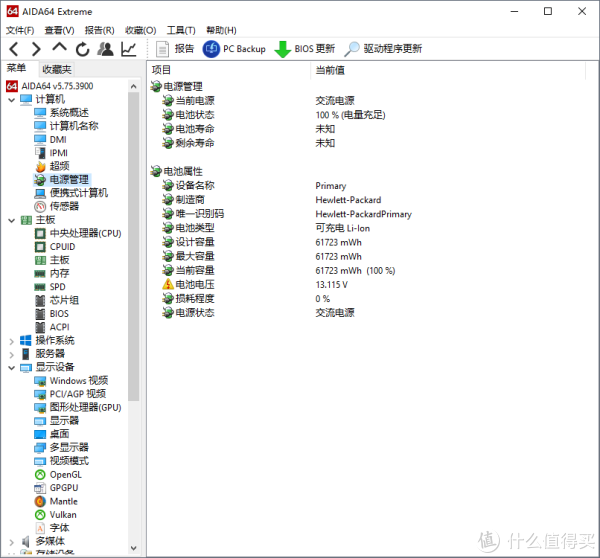The height and width of the screenshot is (558, 600).
Task: Select the GPGPU tree item
Action: point(56,488)
